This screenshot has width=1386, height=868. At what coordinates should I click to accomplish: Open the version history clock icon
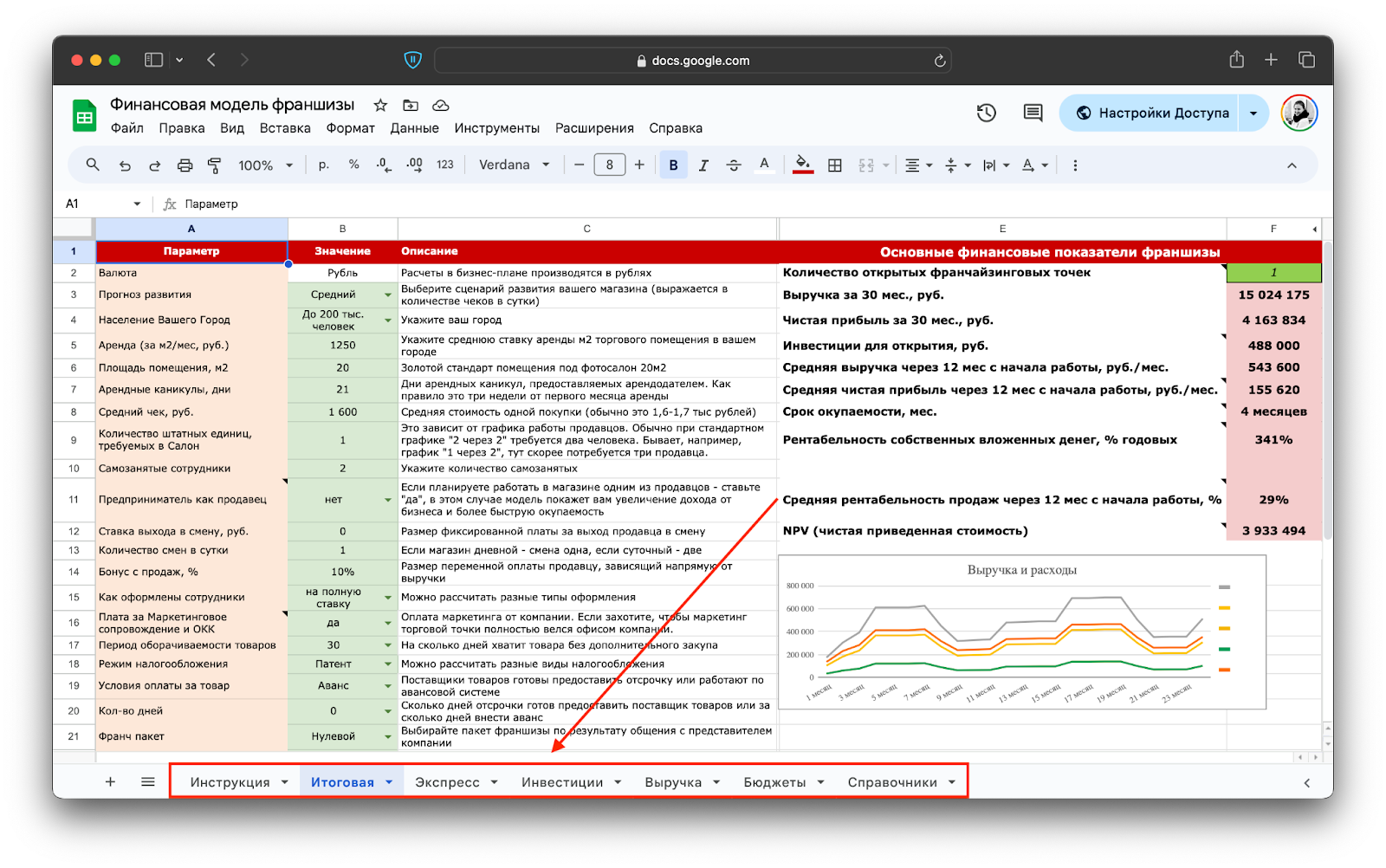(x=986, y=113)
